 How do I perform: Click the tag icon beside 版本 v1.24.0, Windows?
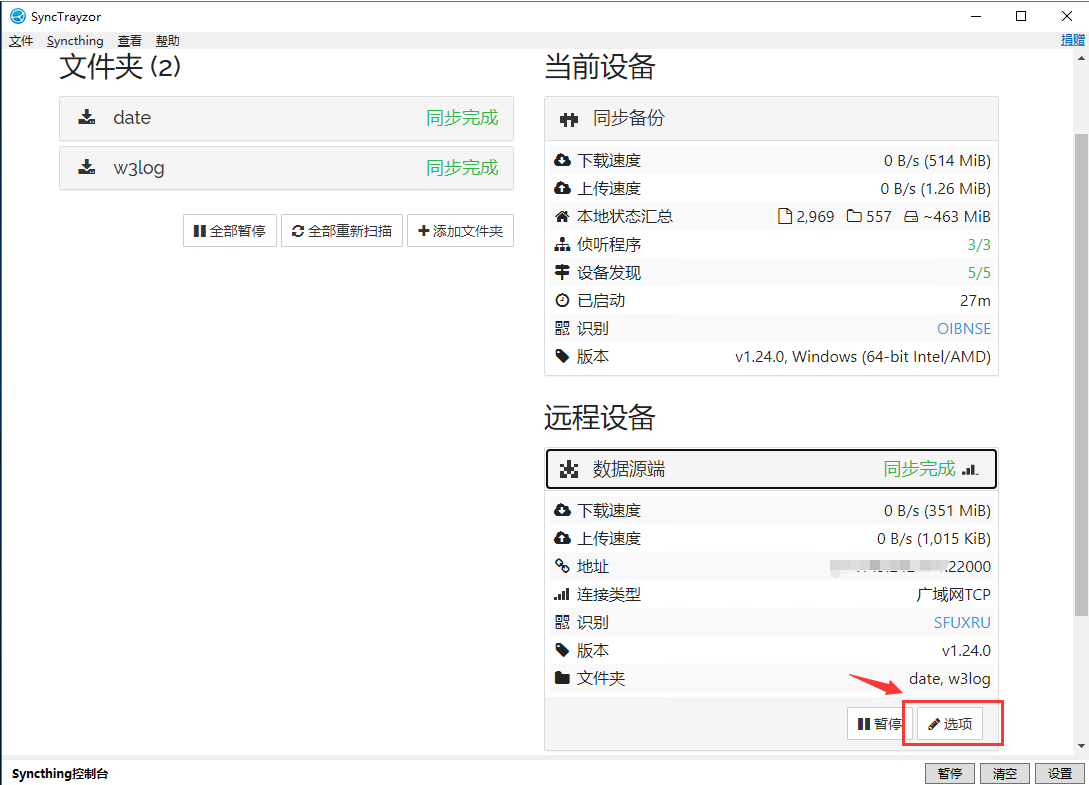tap(561, 356)
